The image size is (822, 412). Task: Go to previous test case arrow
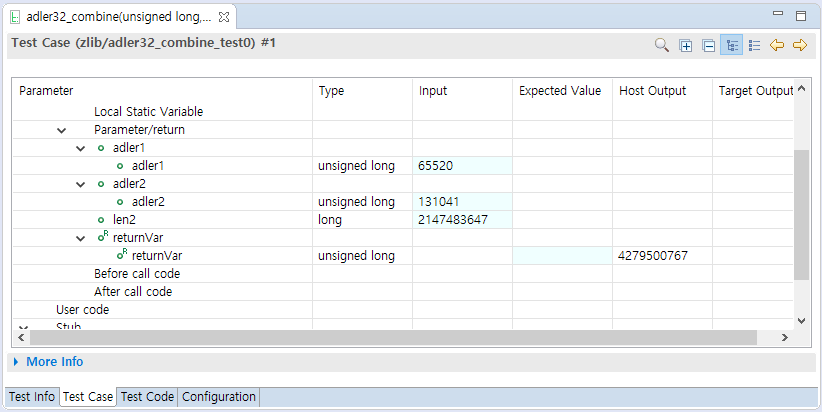click(777, 45)
